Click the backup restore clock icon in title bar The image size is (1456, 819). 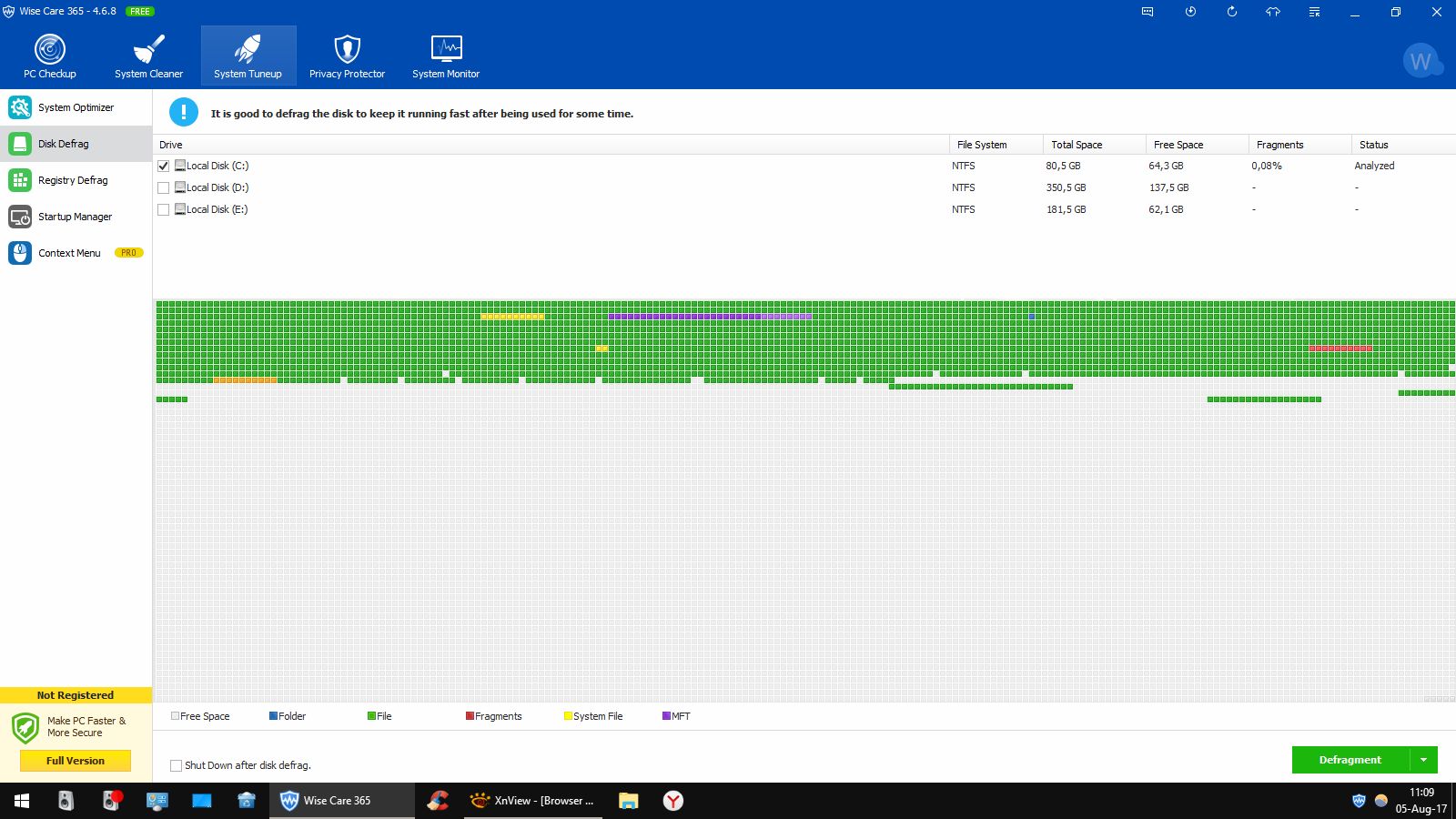point(1190,12)
